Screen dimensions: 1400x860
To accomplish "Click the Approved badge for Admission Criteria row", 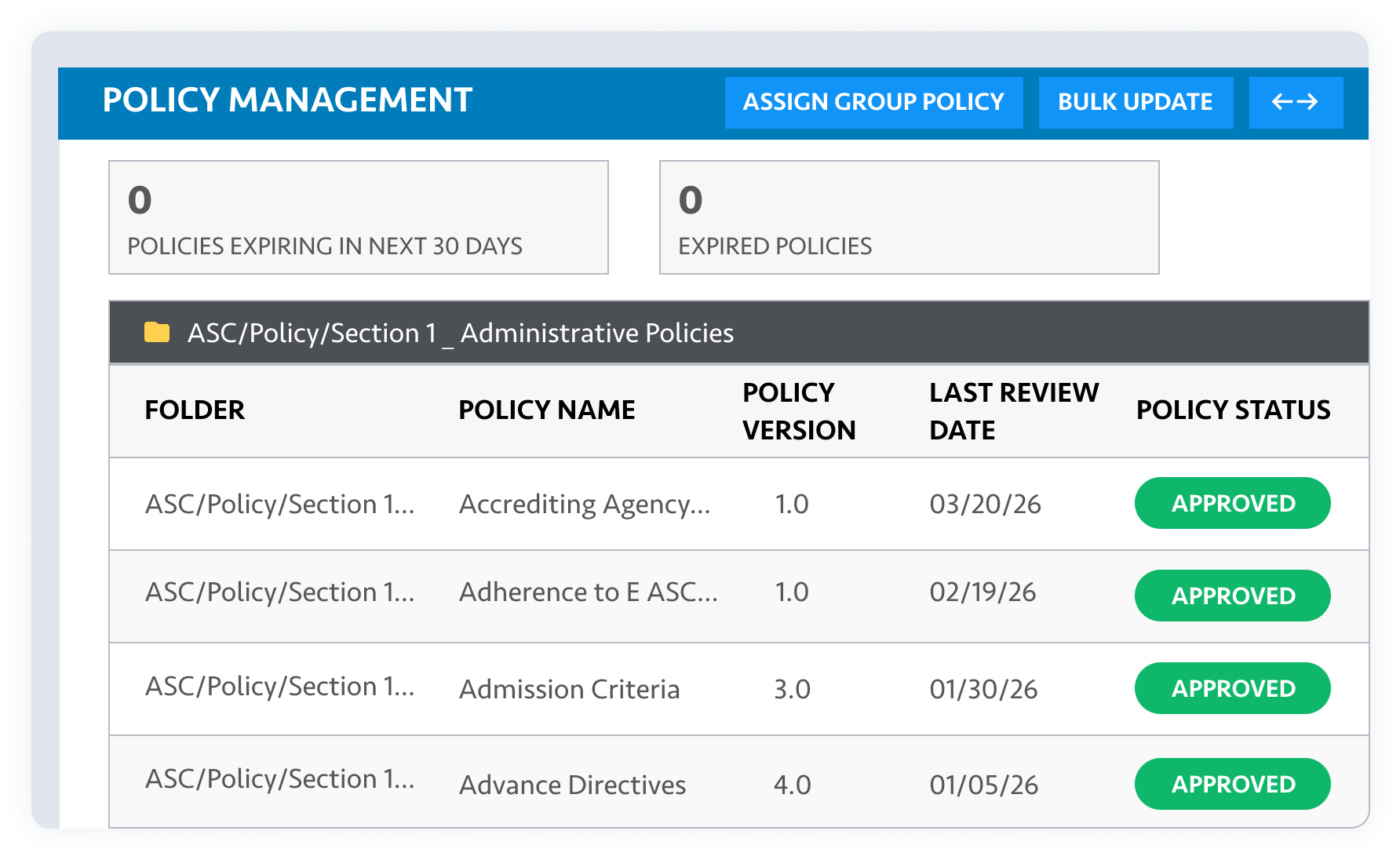I will click(1233, 688).
